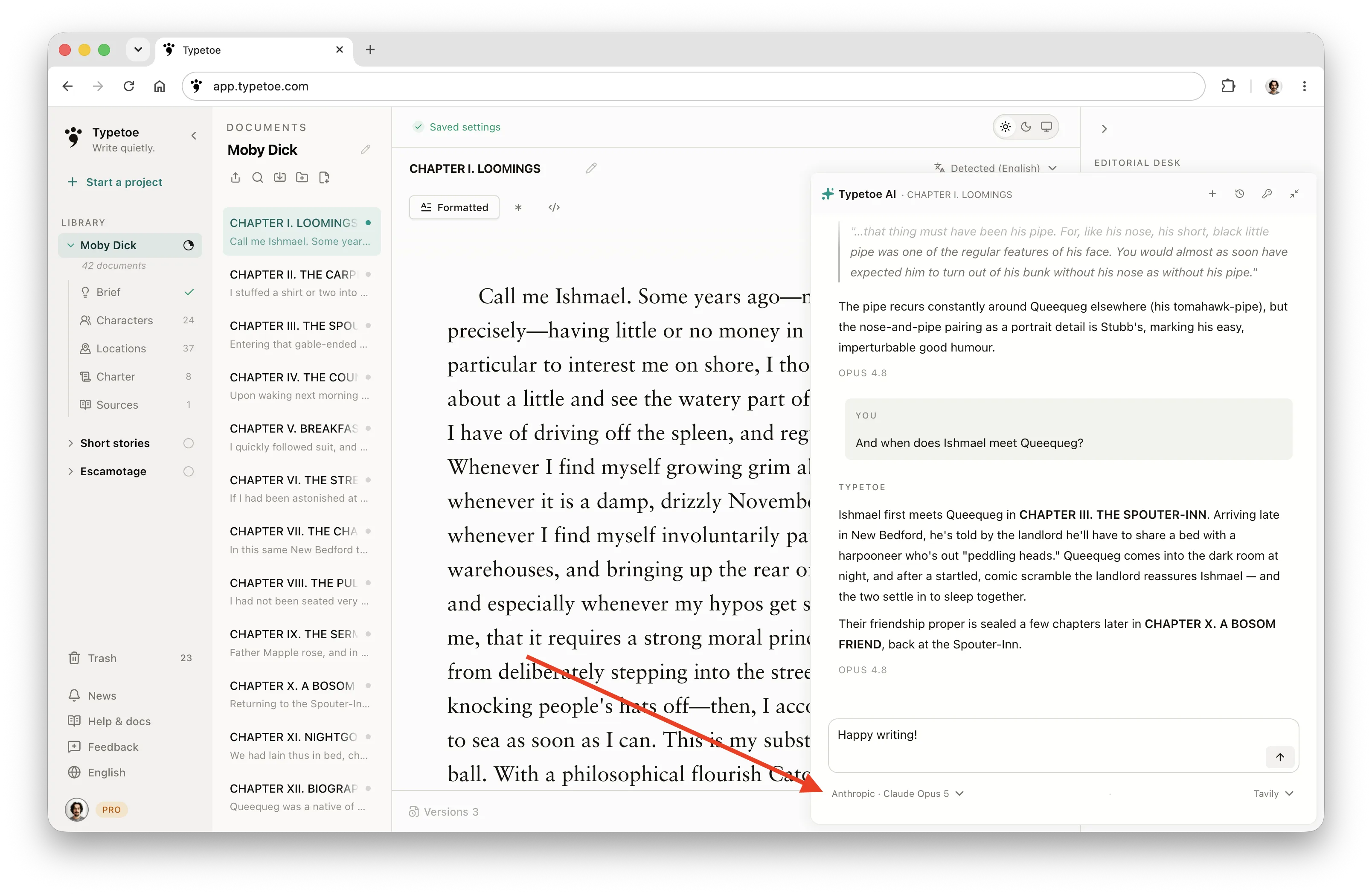Image resolution: width=1372 pixels, height=895 pixels.
Task: Select the Formatted view tab
Action: 454,207
